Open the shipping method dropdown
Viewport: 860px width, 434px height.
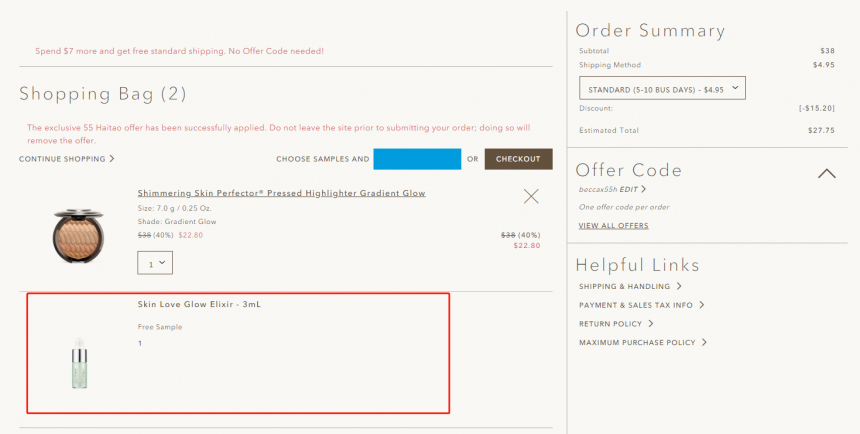click(x=662, y=88)
